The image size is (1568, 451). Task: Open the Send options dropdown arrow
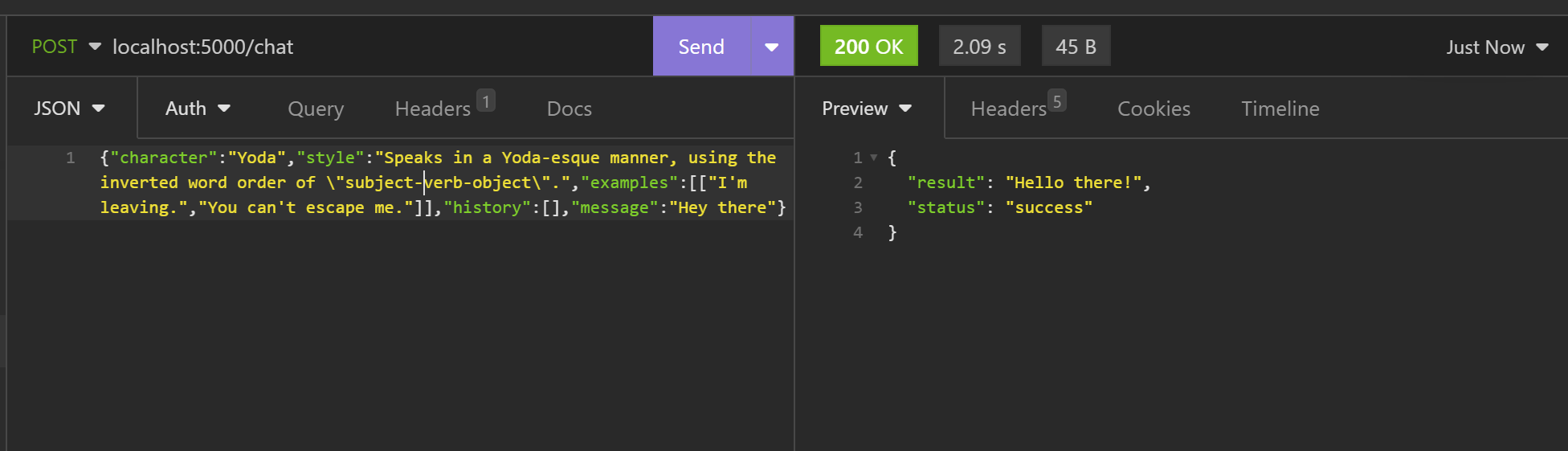coord(772,47)
